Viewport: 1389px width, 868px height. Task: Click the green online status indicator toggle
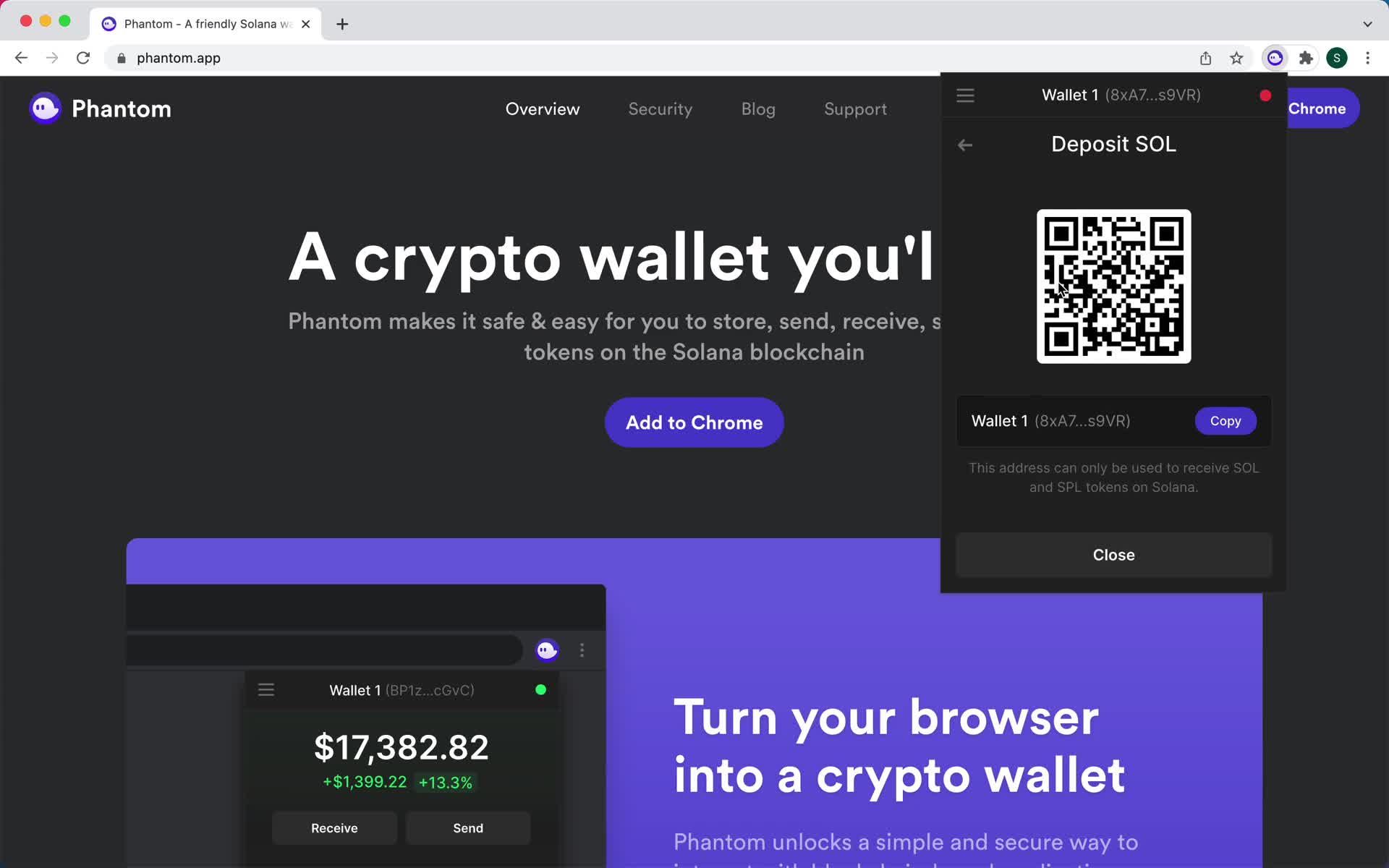pyautogui.click(x=540, y=690)
